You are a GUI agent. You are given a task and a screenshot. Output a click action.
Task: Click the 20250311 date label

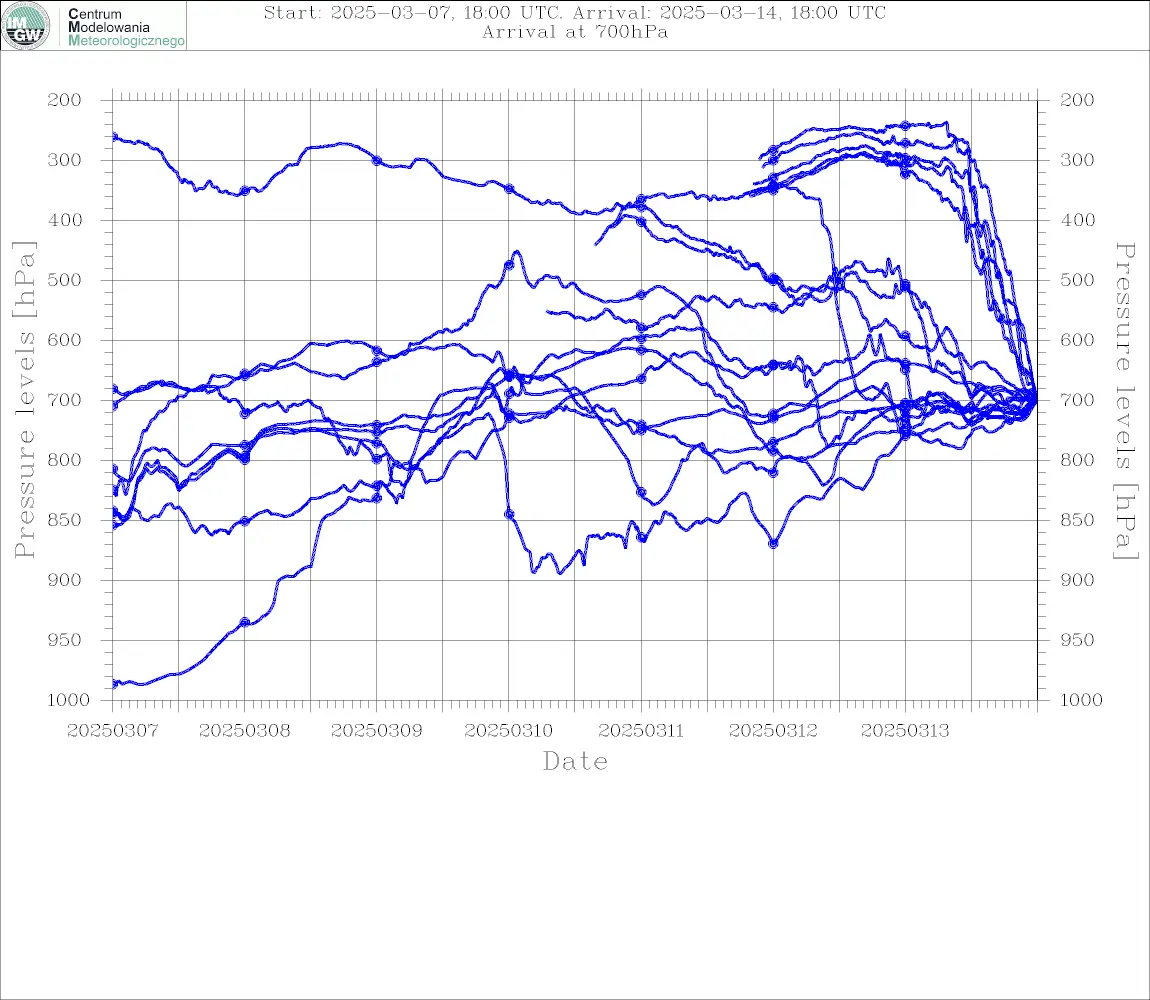click(641, 731)
